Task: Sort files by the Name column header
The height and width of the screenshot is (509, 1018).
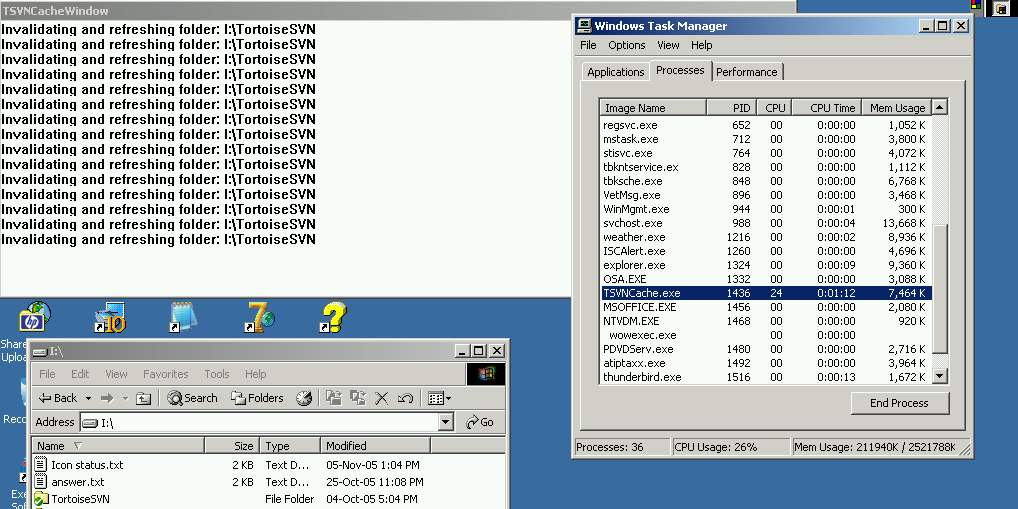Action: point(119,446)
